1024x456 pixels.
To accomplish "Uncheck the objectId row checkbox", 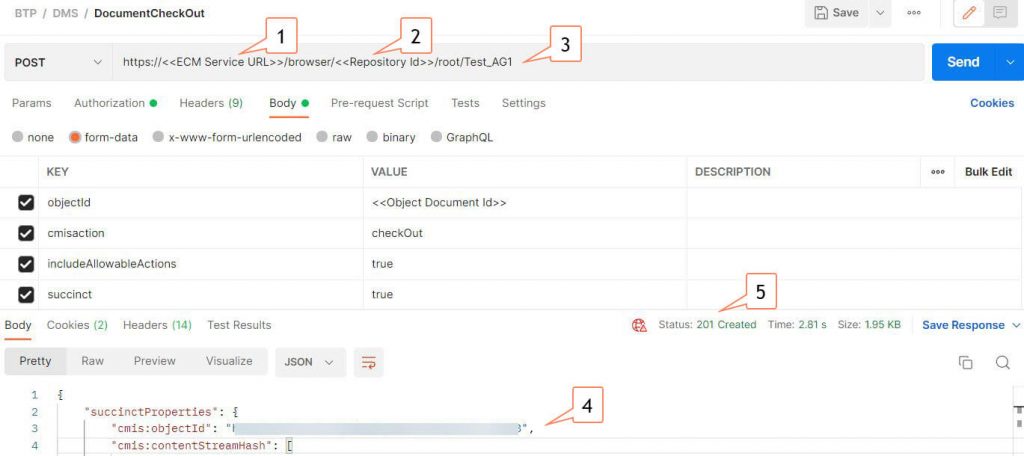I will click(x=25, y=203).
